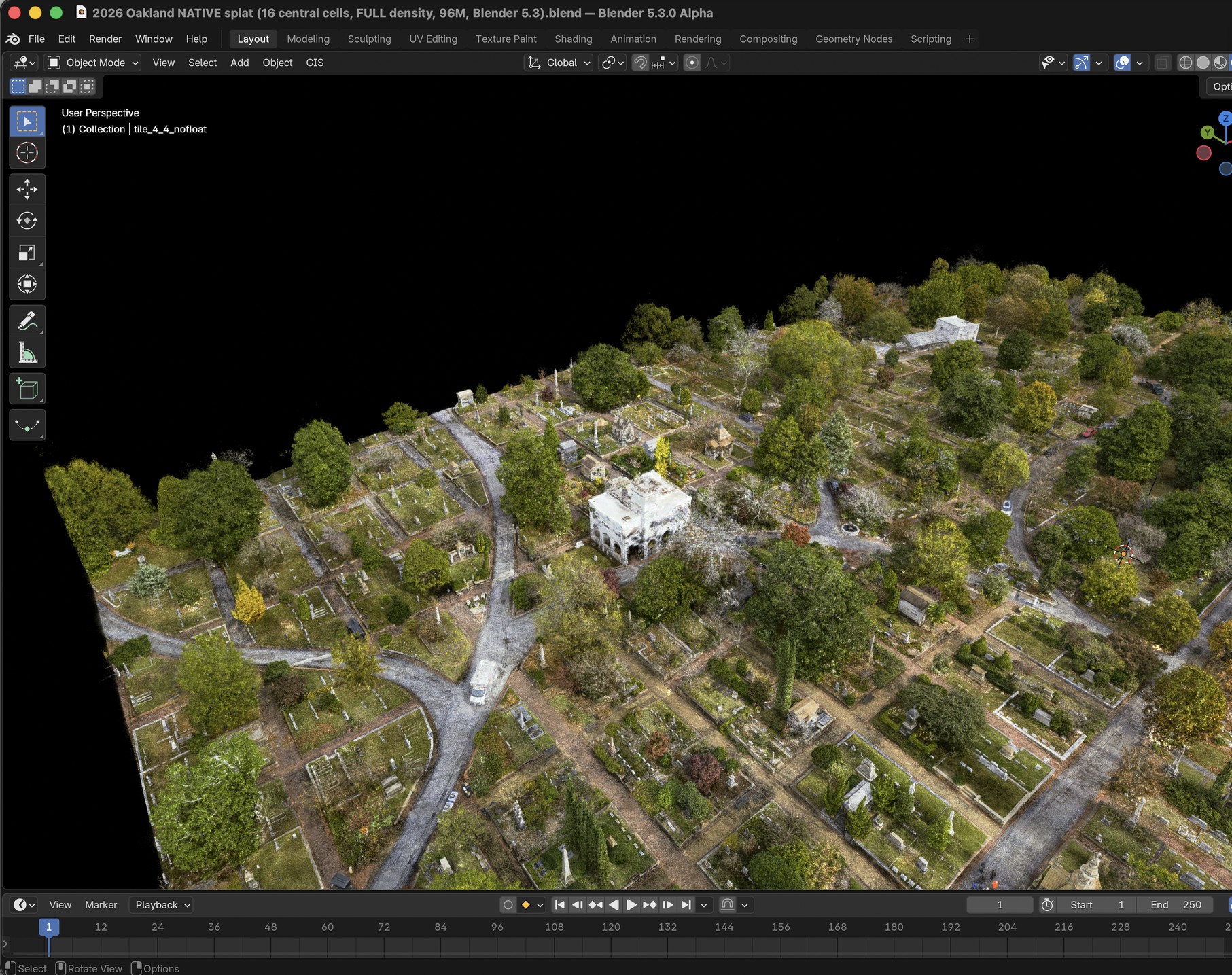
Task: Toggle auto keying record button
Action: (508, 905)
